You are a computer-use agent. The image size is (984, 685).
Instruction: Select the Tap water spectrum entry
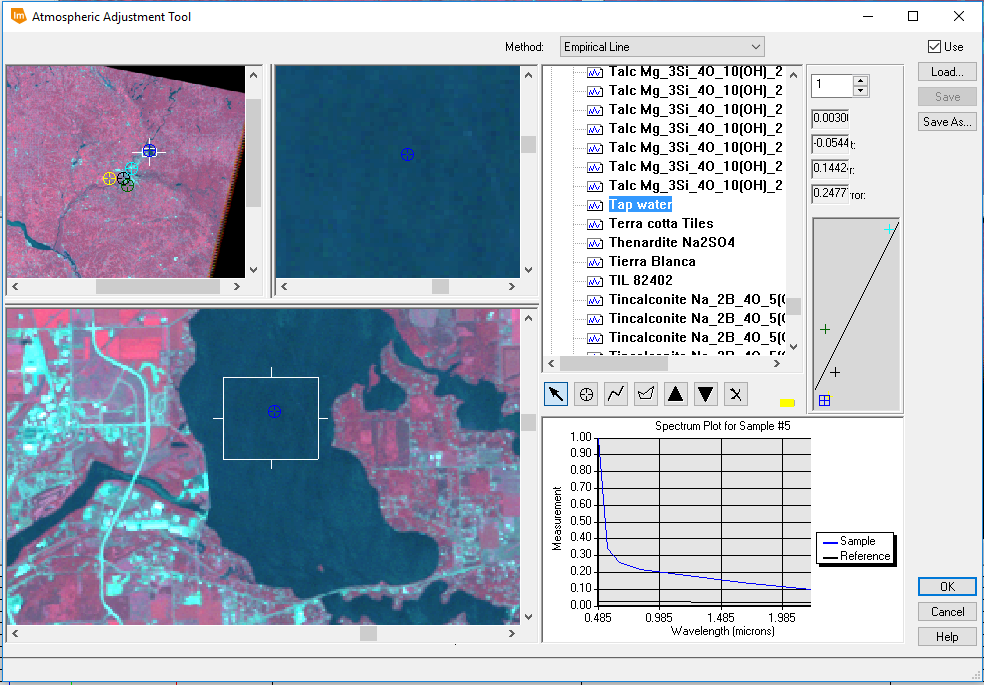tap(640, 204)
